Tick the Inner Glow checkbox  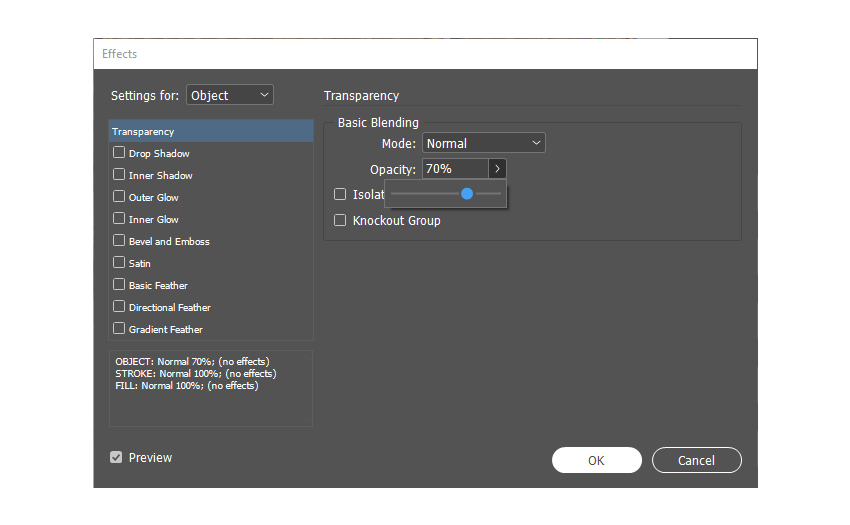coord(119,219)
